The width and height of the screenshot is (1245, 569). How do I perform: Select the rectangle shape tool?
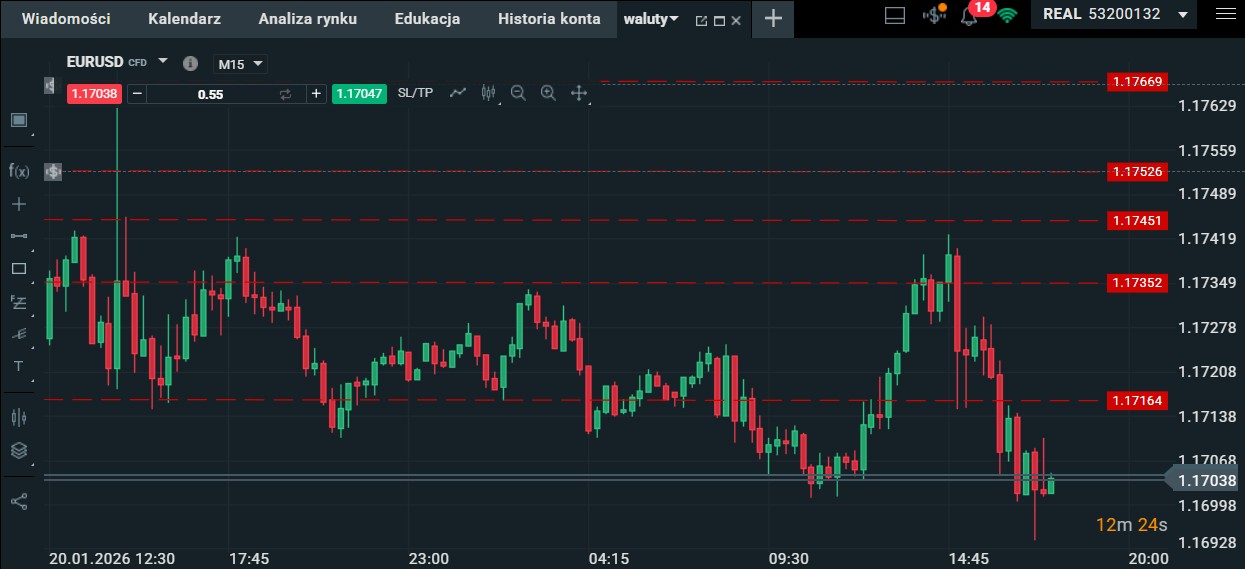[19, 268]
